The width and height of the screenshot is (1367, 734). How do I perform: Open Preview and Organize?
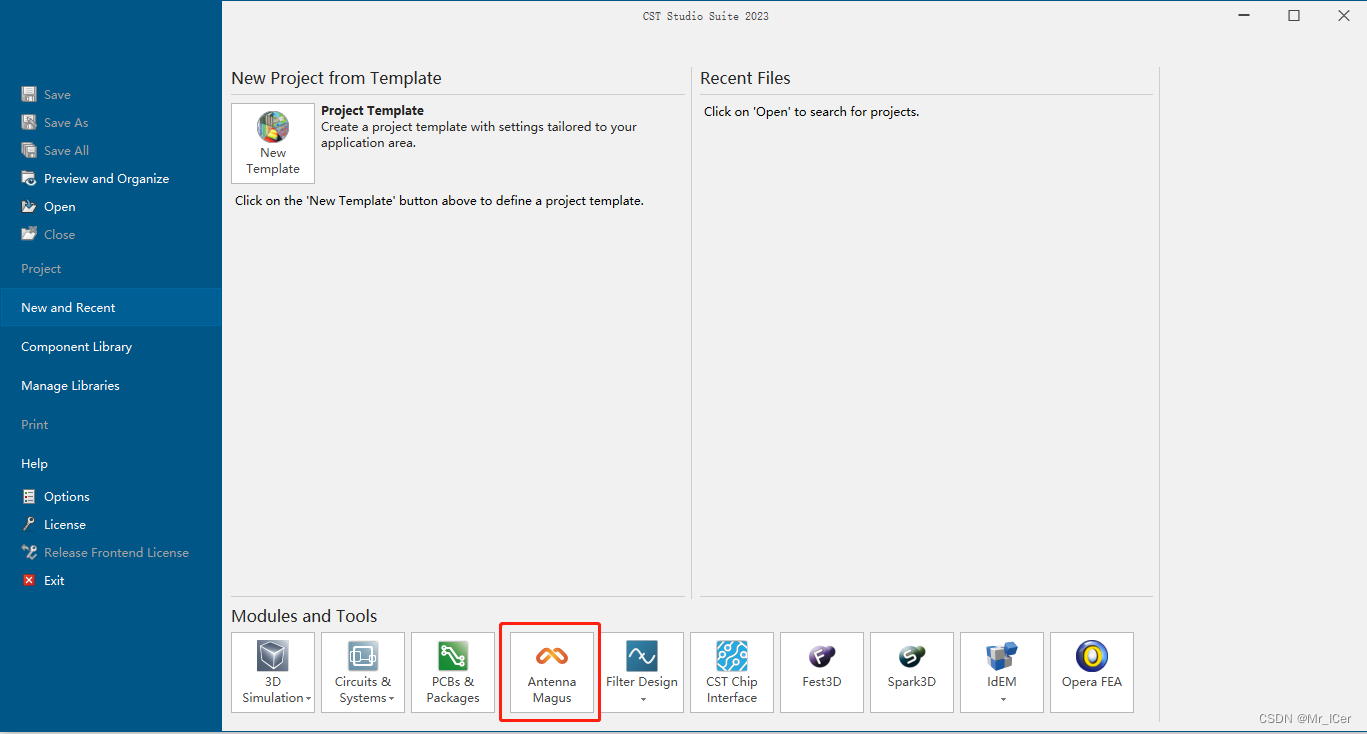95,179
